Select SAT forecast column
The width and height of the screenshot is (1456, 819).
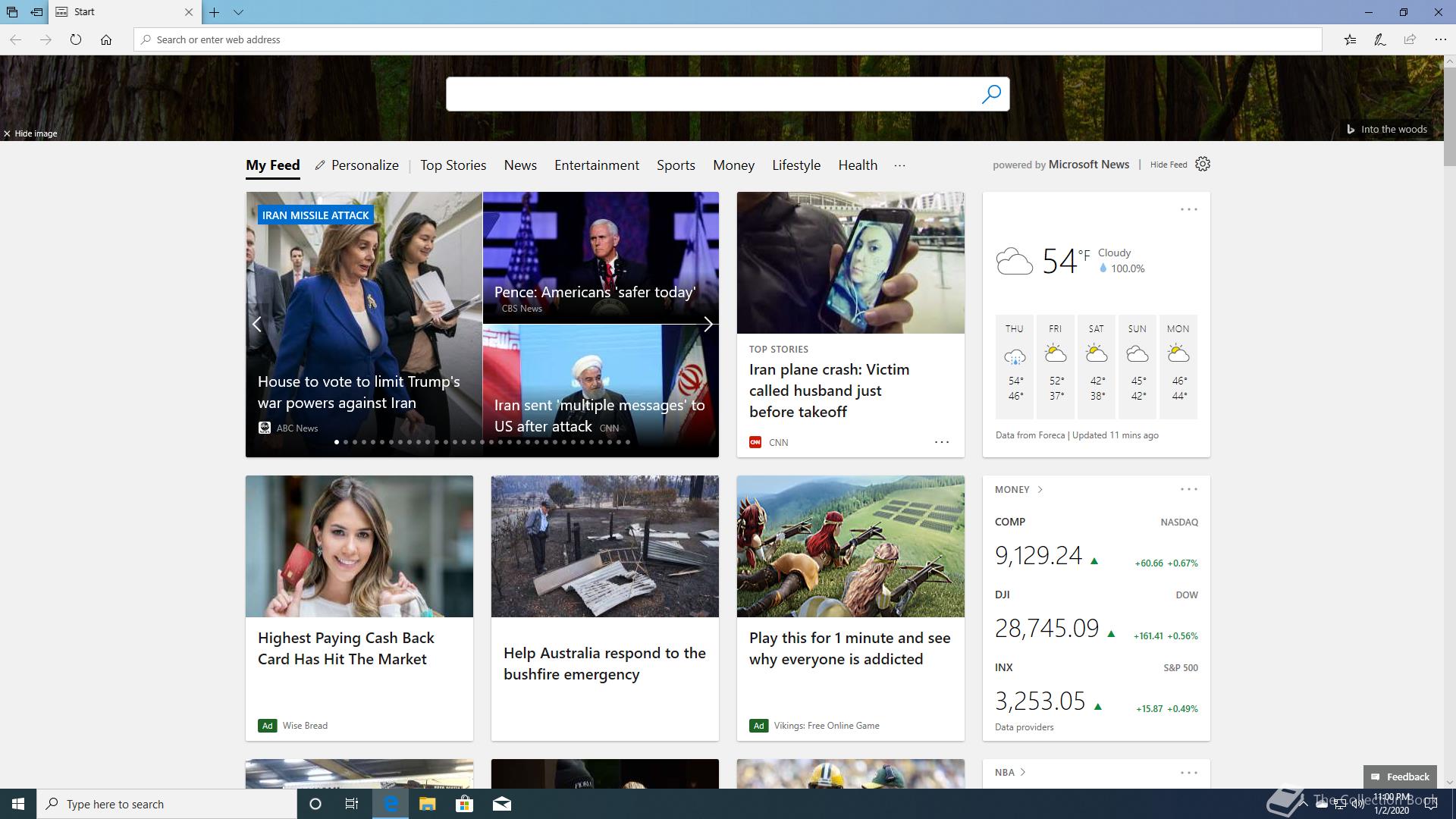(1097, 366)
